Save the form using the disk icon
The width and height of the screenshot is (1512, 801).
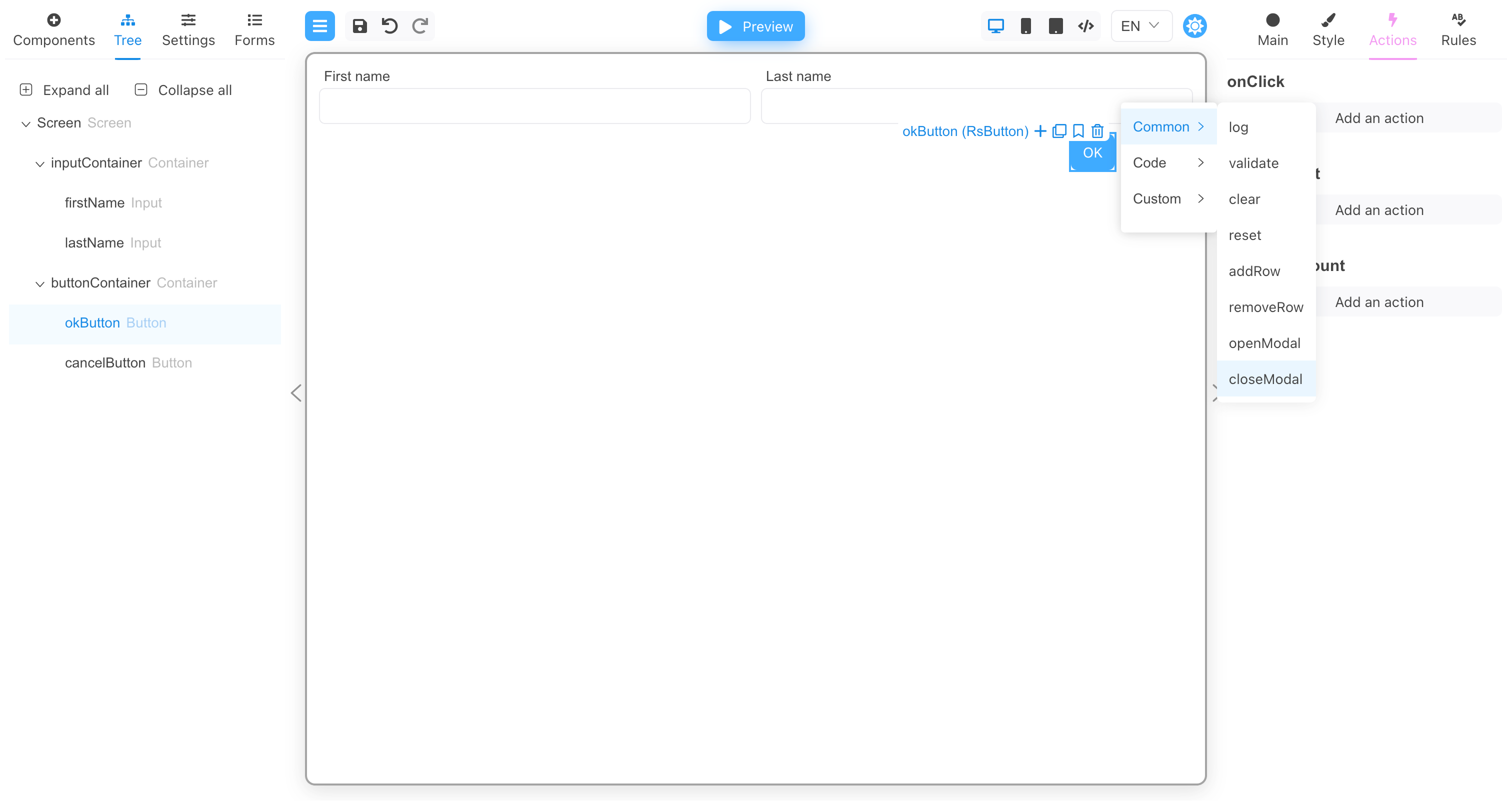[360, 26]
